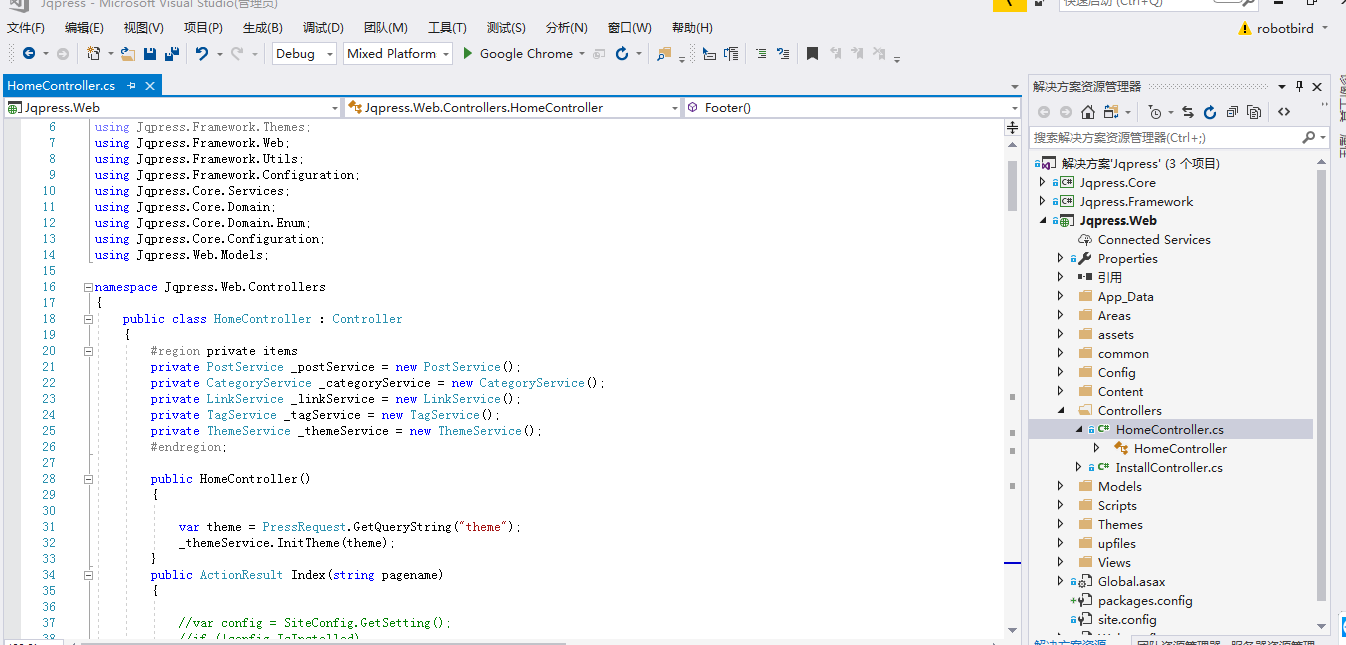
Task: Click the Home icon in Solution Explorer
Action: pos(1088,112)
